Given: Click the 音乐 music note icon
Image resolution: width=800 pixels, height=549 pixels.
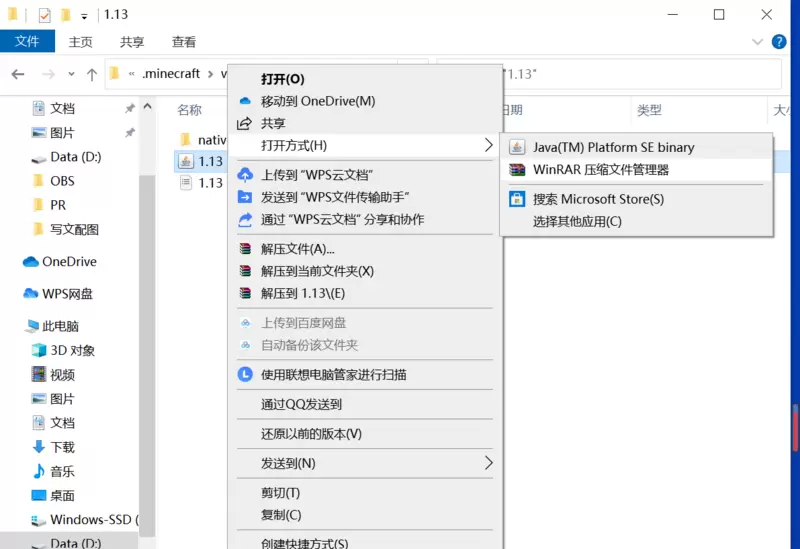Looking at the screenshot, I should coord(39,471).
